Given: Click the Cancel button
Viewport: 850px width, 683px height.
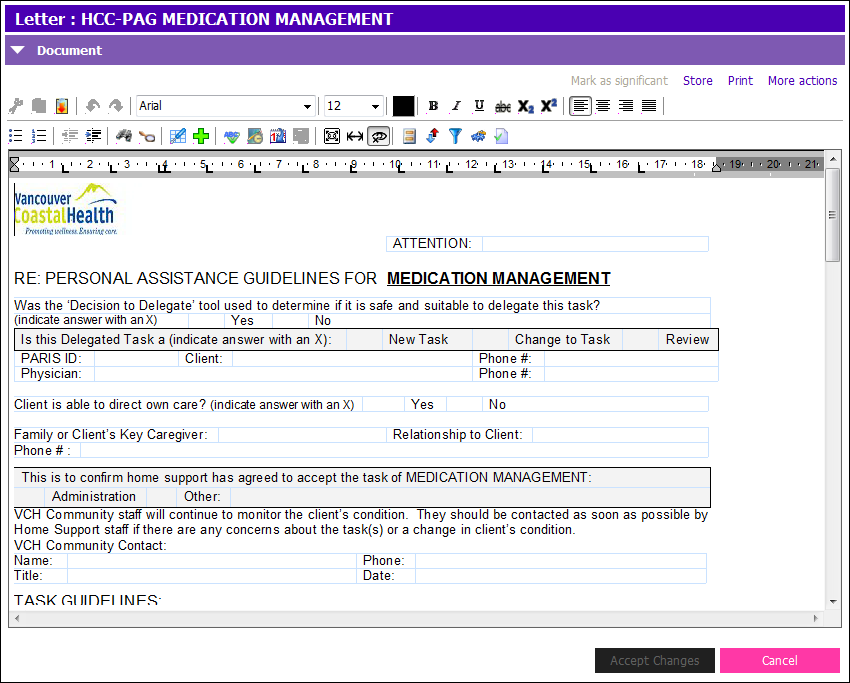Looking at the screenshot, I should 780,660.
